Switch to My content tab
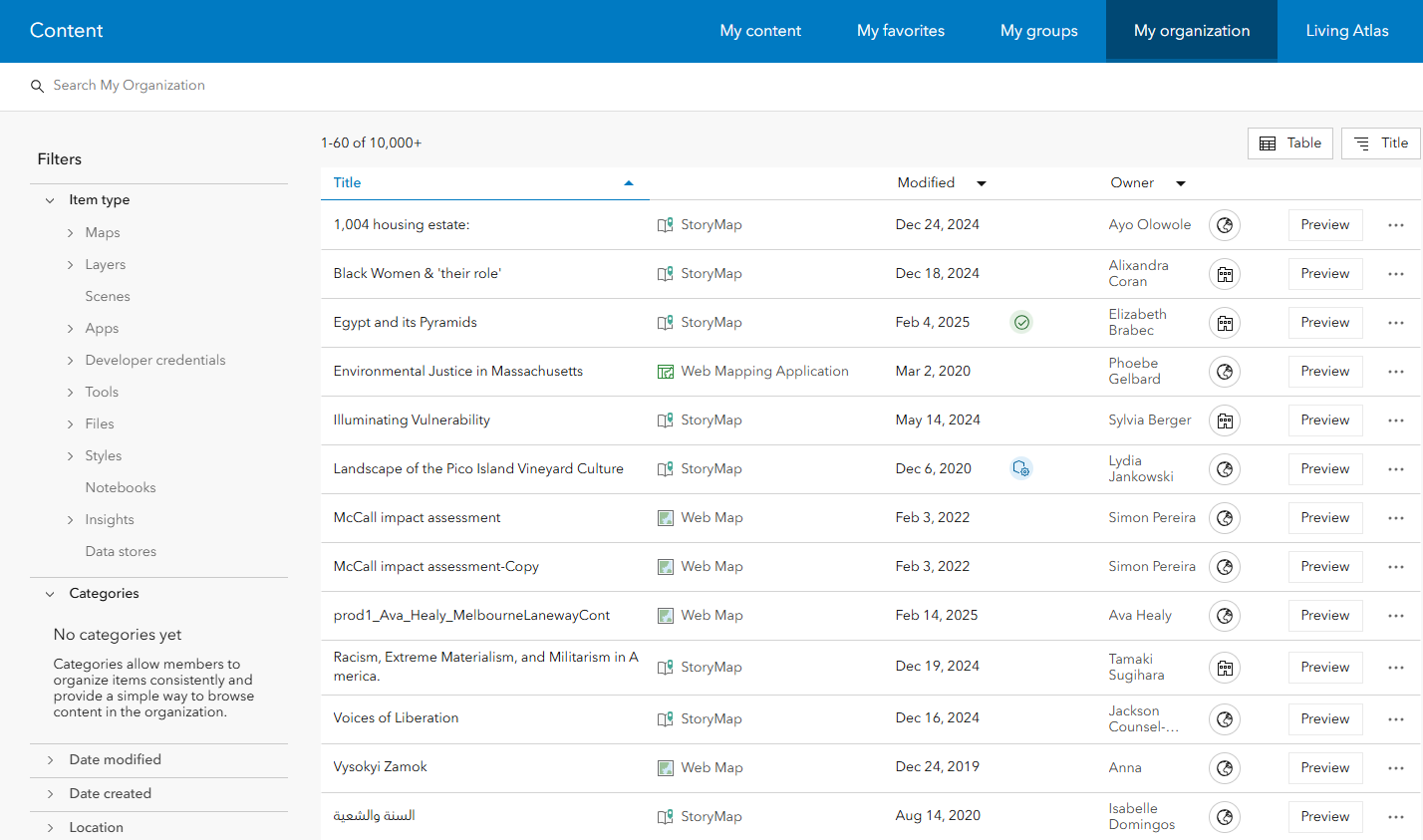The width and height of the screenshot is (1423, 840). [x=760, y=31]
